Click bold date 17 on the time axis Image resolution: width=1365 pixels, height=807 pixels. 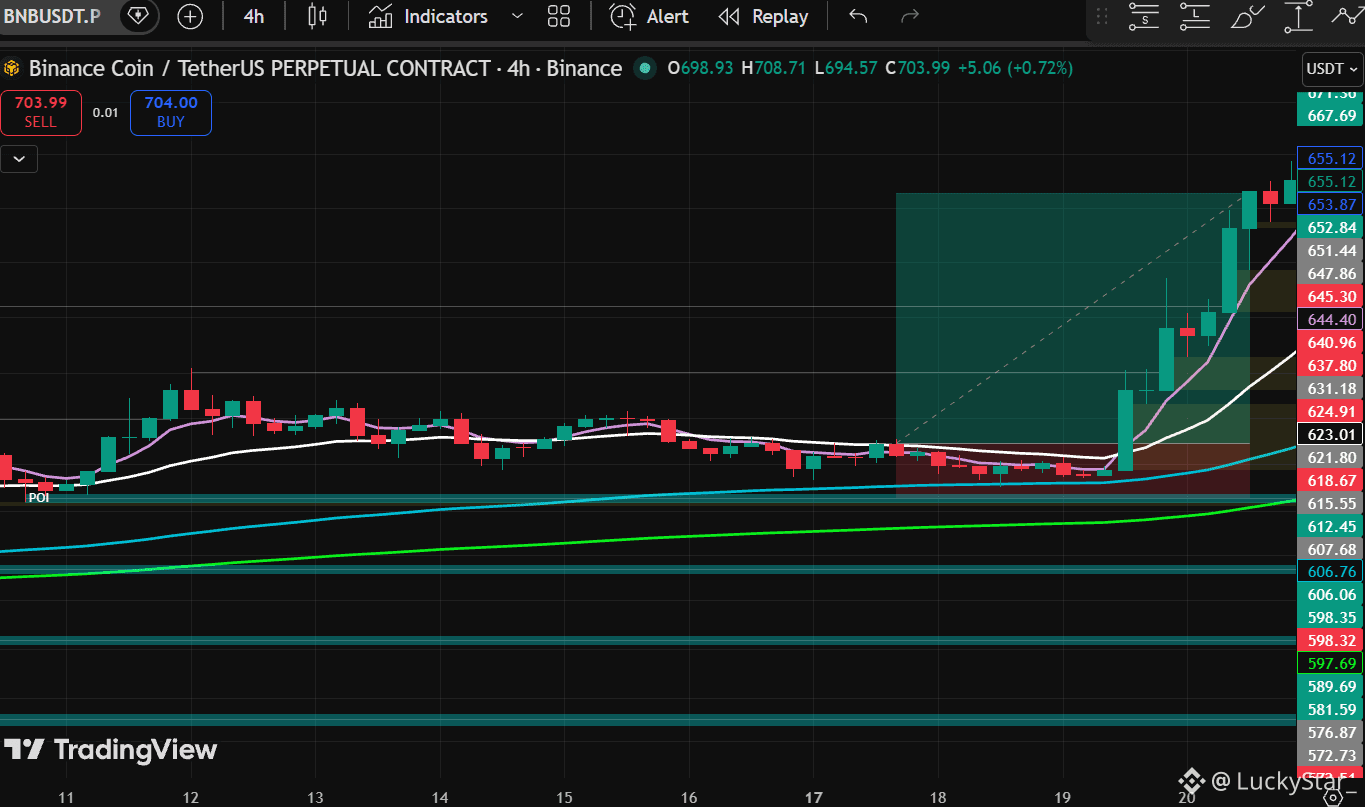pyautogui.click(x=813, y=797)
